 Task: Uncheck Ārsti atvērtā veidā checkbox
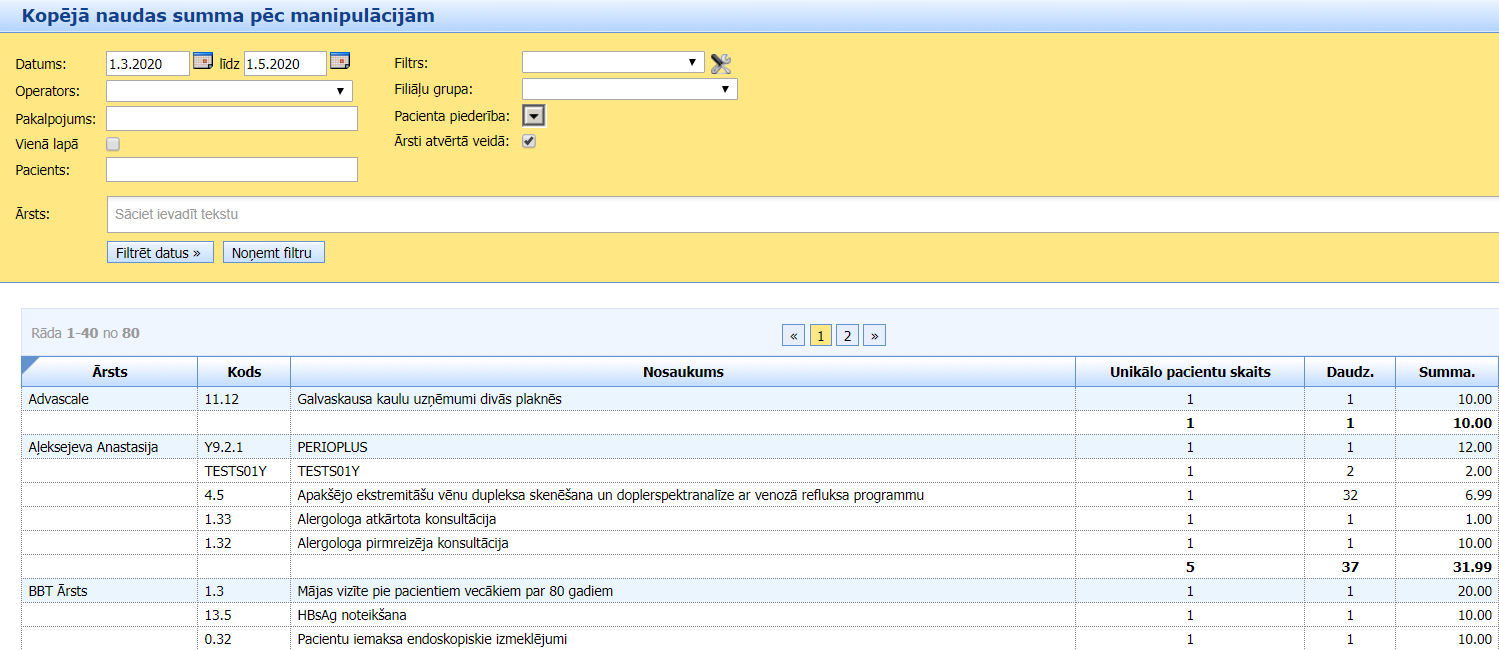529,141
